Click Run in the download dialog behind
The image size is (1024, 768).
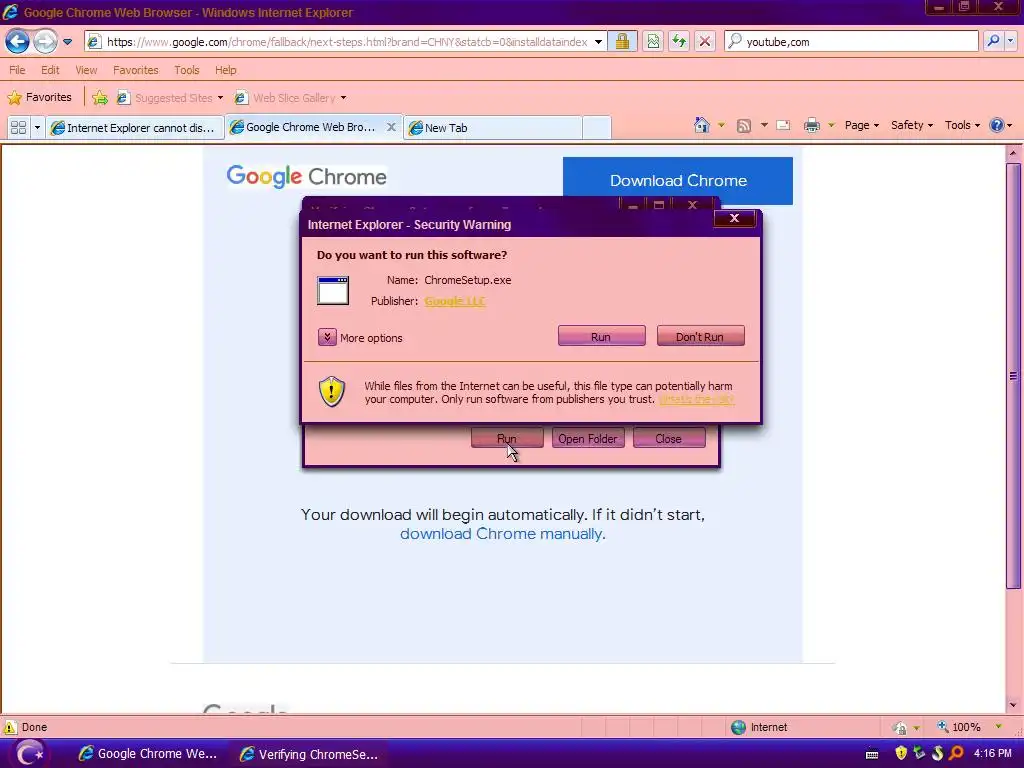pyautogui.click(x=507, y=438)
